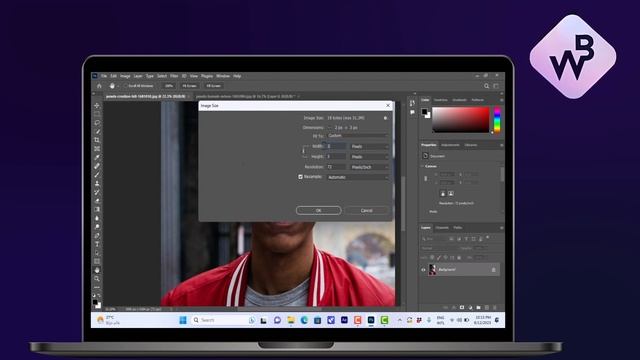The height and width of the screenshot is (360, 640).
Task: Select the Eraser tool
Action: click(97, 200)
